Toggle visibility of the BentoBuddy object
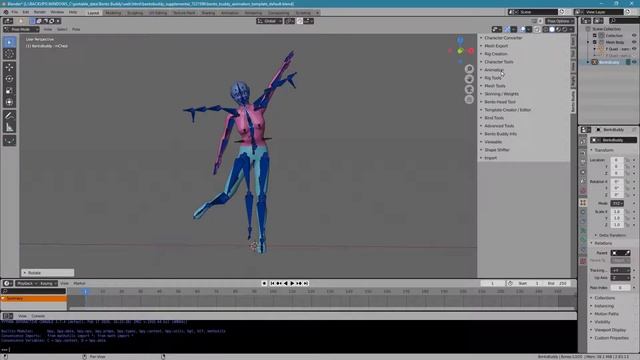Image resolution: width=640 pixels, height=360 pixels. [634, 62]
